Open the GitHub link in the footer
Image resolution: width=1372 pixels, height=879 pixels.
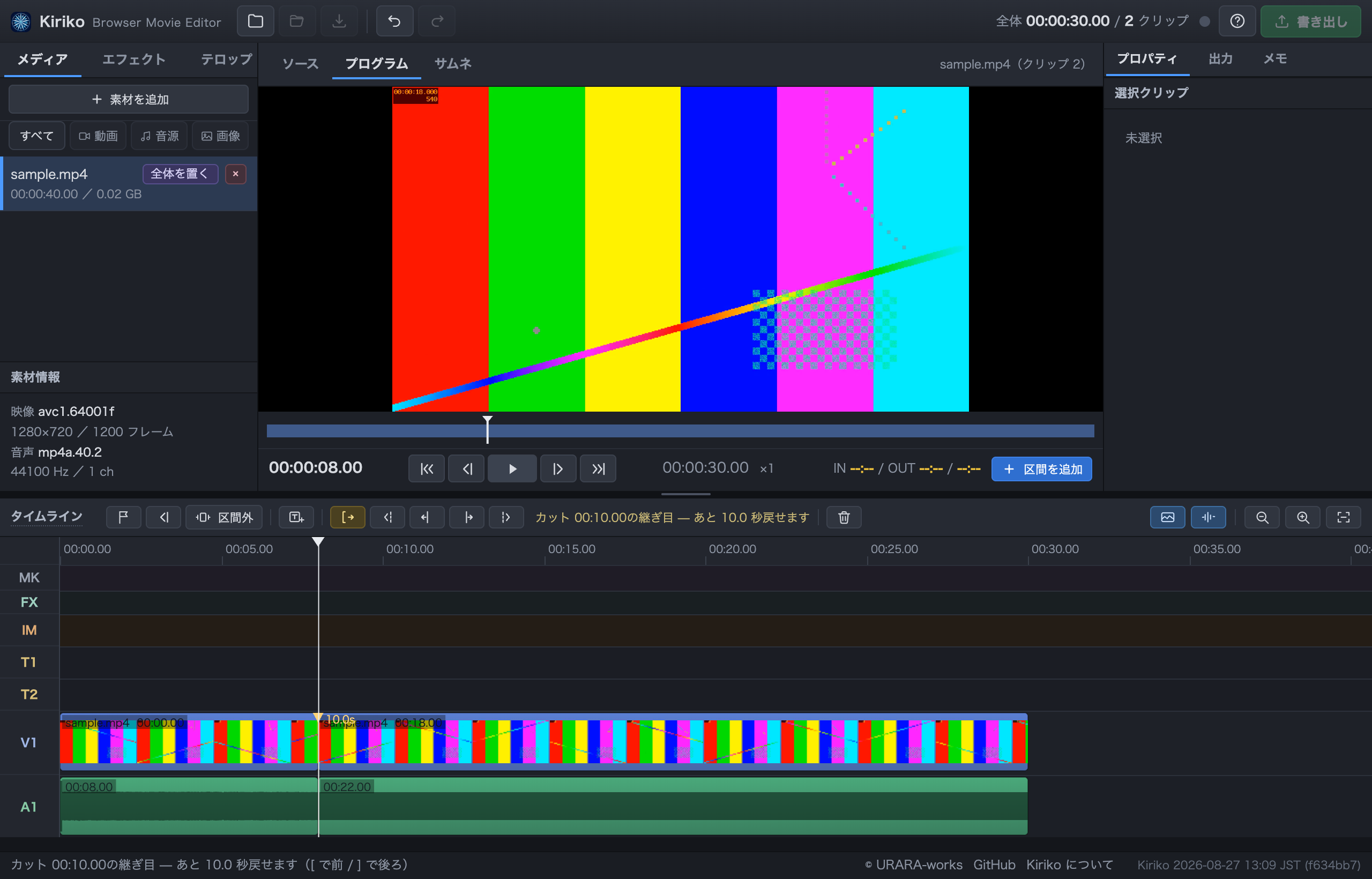click(x=994, y=865)
